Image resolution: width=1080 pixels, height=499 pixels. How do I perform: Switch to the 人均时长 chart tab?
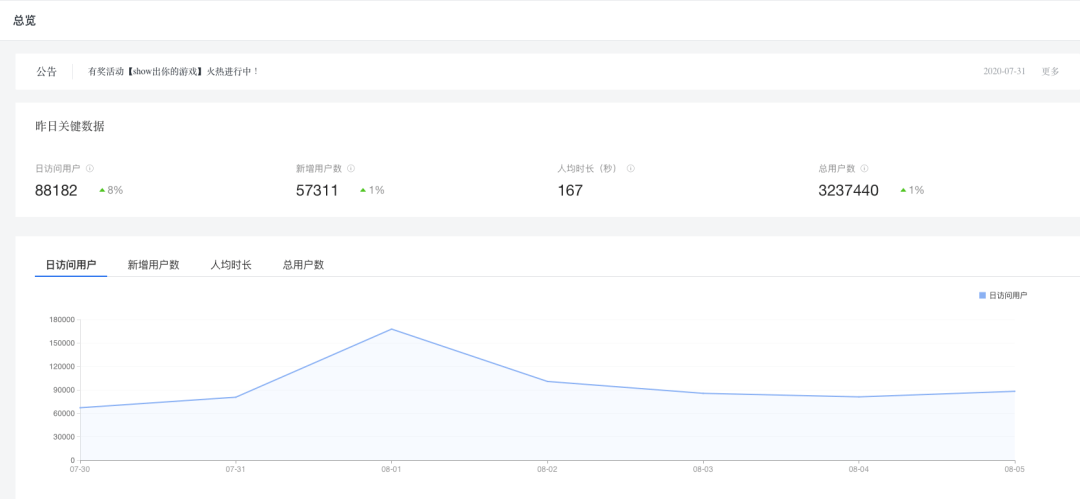tap(231, 265)
